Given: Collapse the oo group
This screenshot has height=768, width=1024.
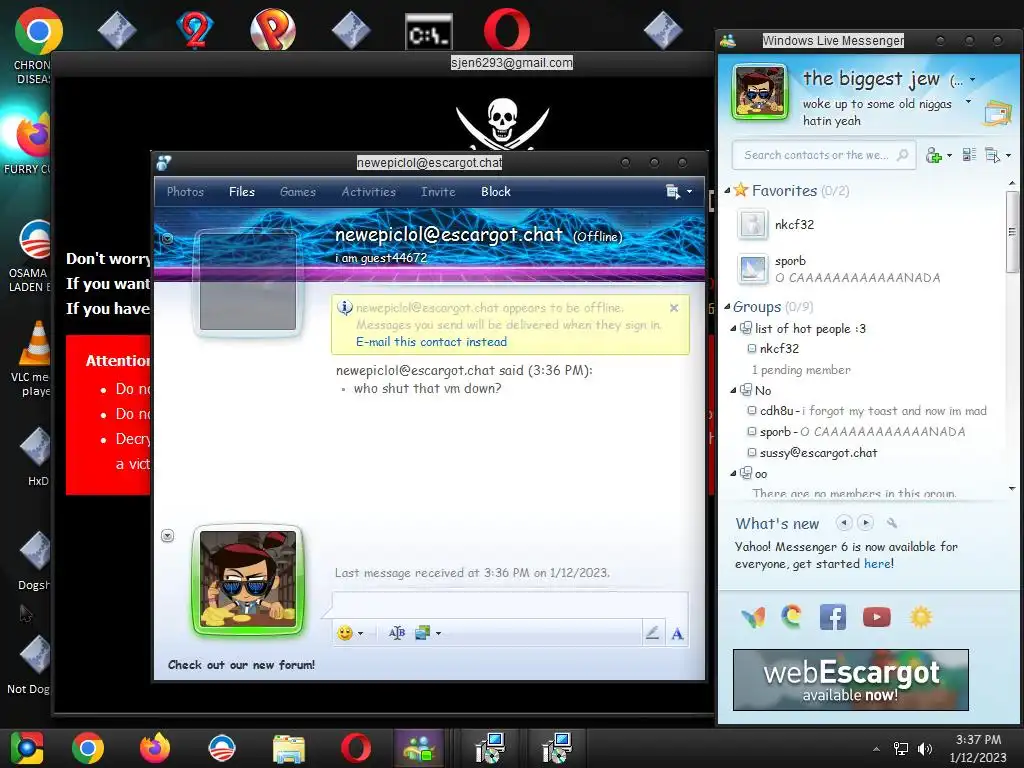Looking at the screenshot, I should click(733, 473).
